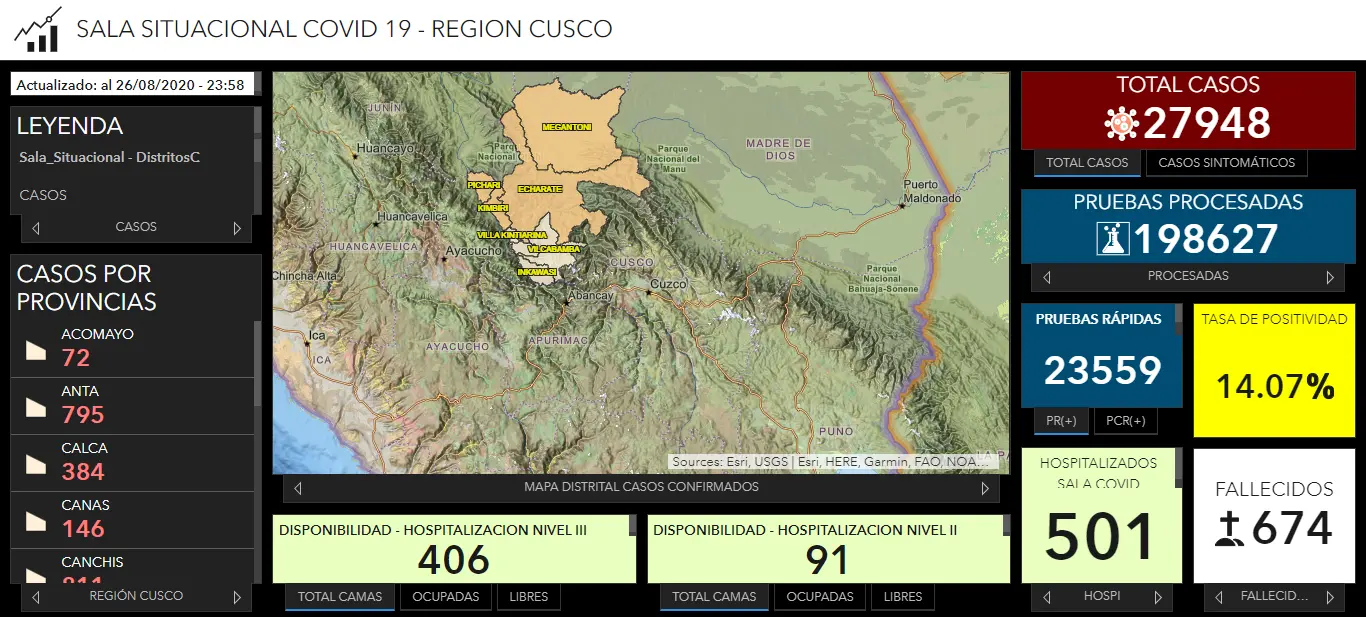Click the virus icon beside total cases

(x=1121, y=124)
